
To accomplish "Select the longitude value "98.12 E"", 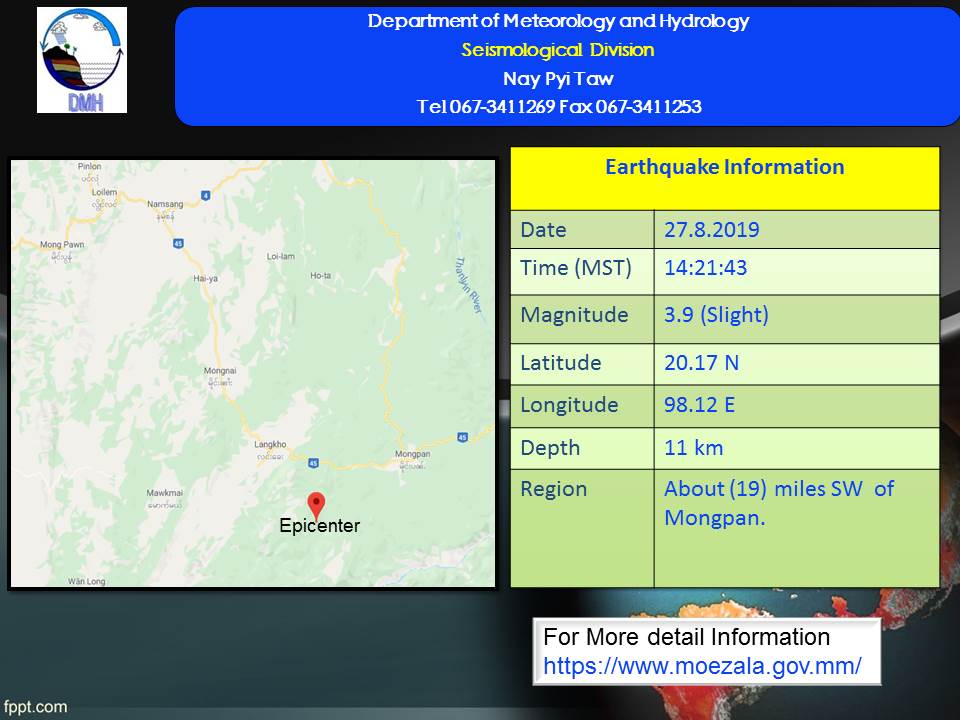I will [x=700, y=405].
